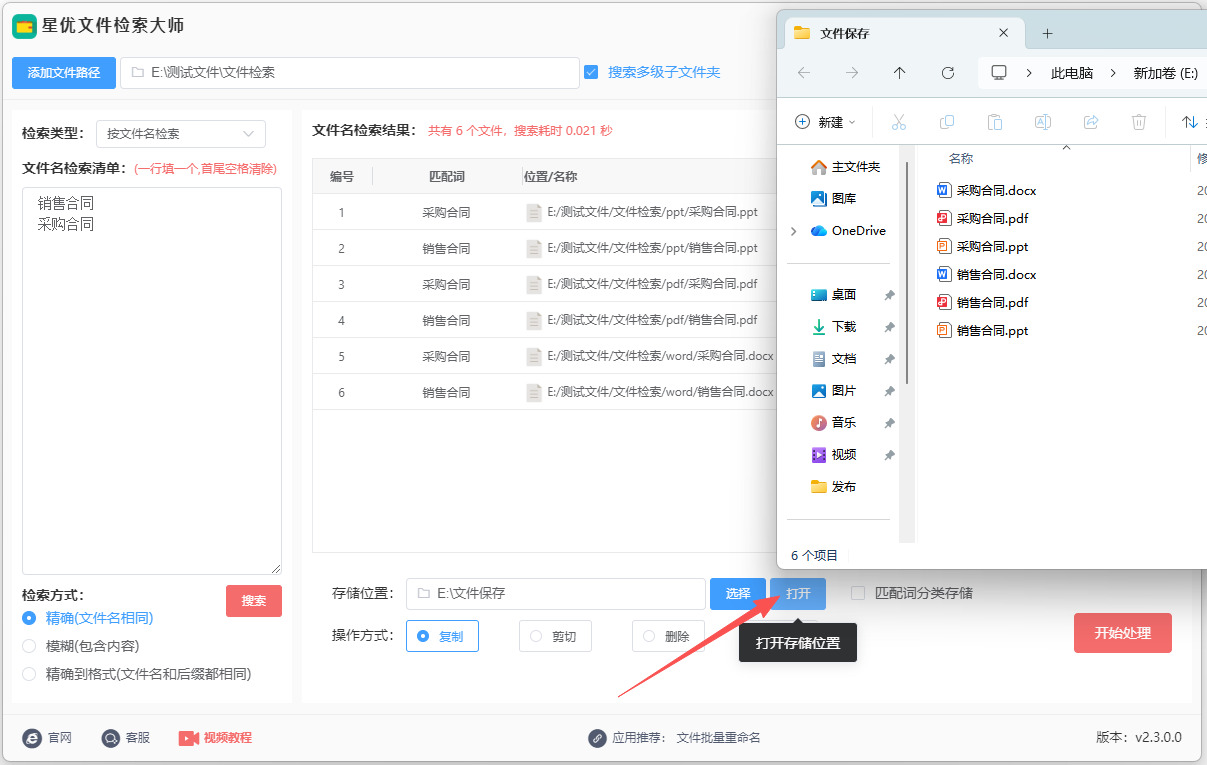Click result row 6 path 销售合同.docx
This screenshot has width=1207, height=765.
(x=660, y=392)
